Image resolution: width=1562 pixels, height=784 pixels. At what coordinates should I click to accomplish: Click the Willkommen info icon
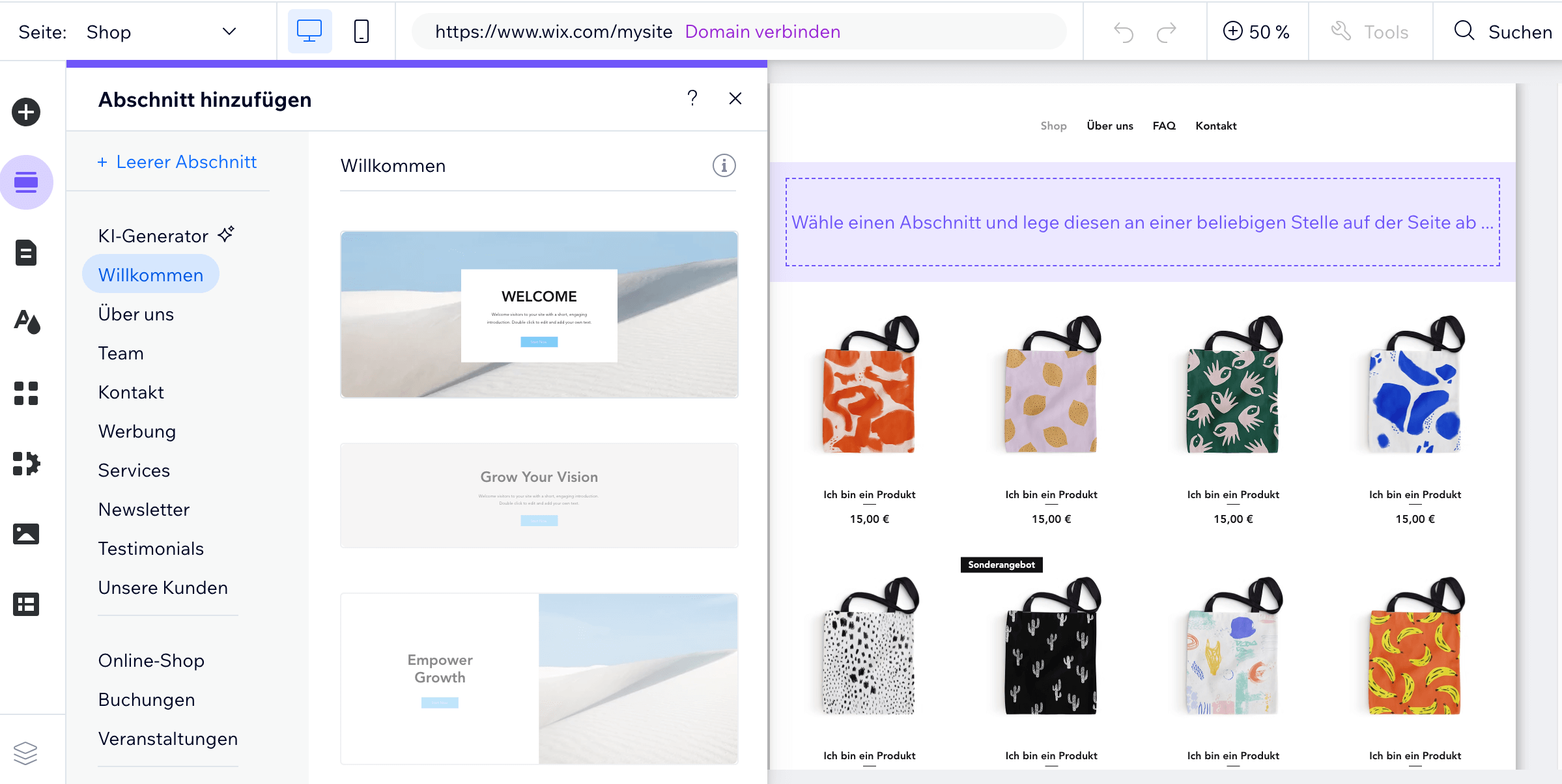pos(724,165)
